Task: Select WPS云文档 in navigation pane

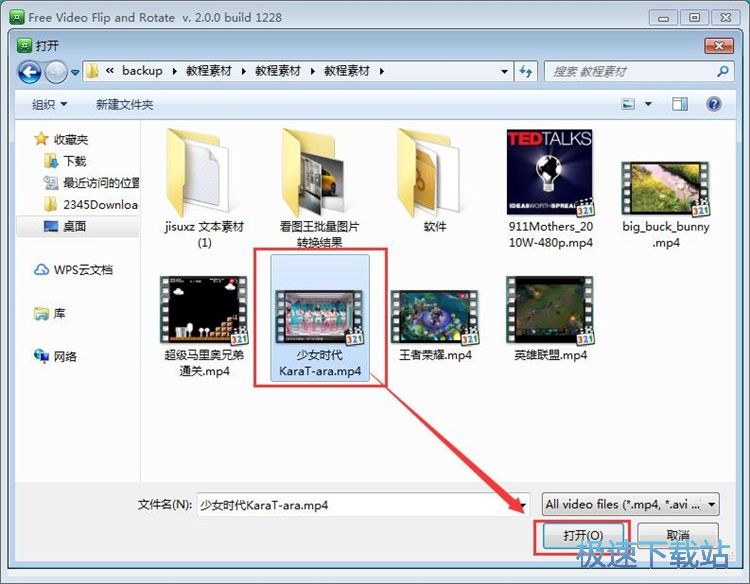Action: tap(83, 270)
